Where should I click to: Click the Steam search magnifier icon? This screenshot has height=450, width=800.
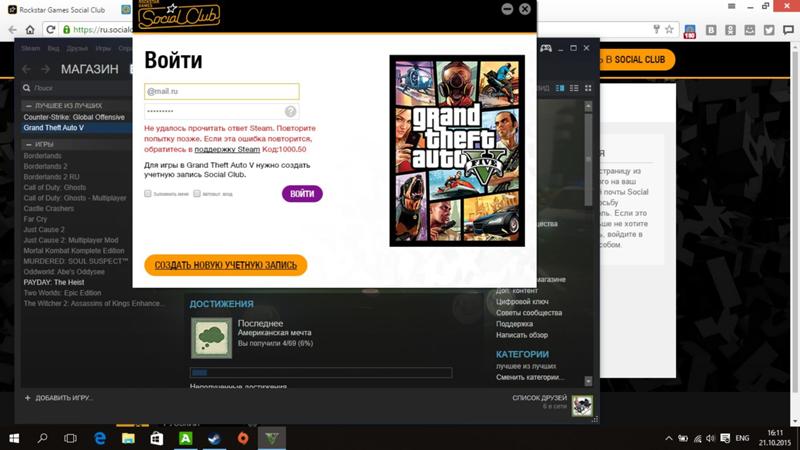27,88
